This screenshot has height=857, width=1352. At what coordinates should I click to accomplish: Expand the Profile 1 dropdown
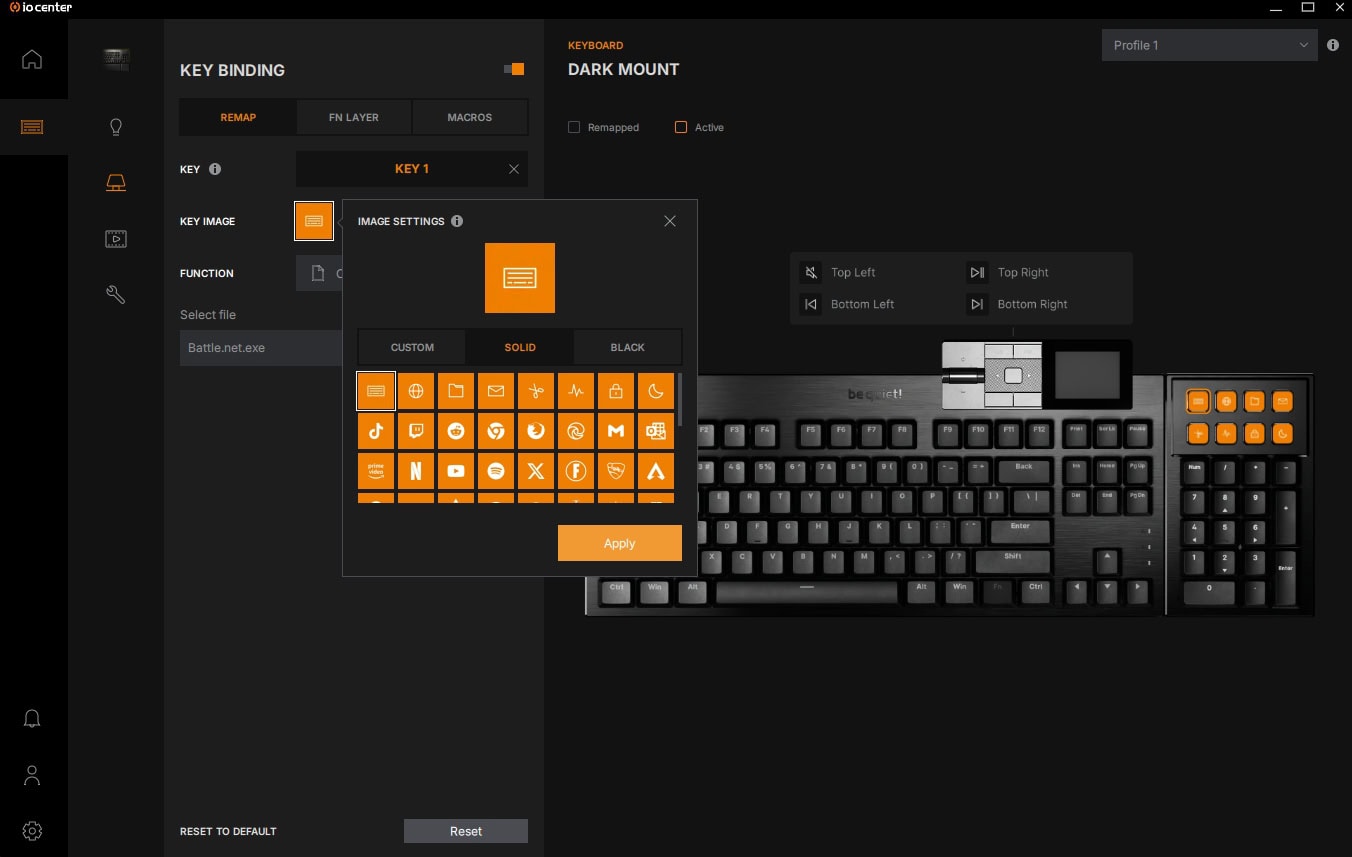(x=1209, y=45)
